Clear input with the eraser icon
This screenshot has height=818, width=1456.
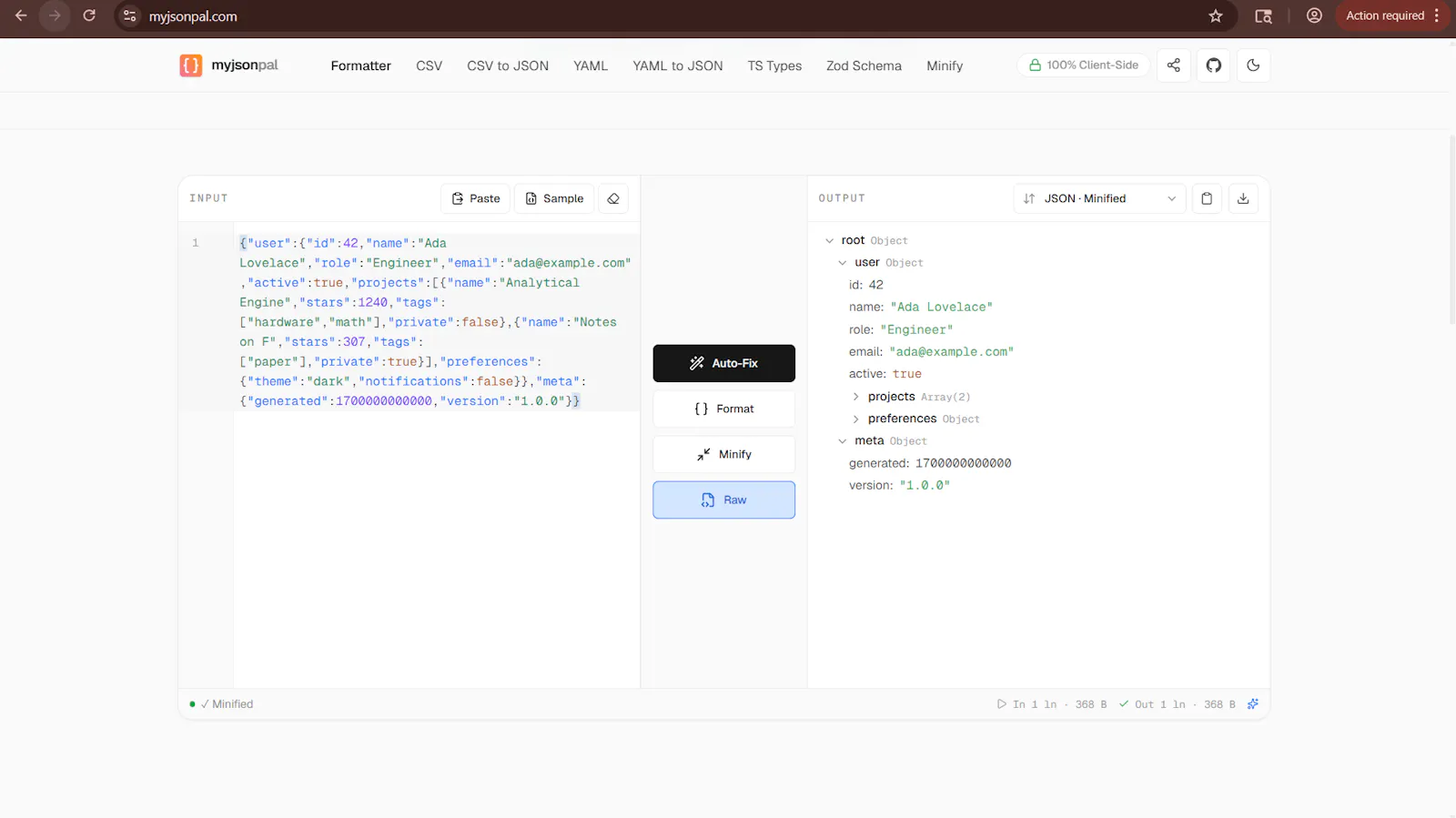click(x=613, y=198)
